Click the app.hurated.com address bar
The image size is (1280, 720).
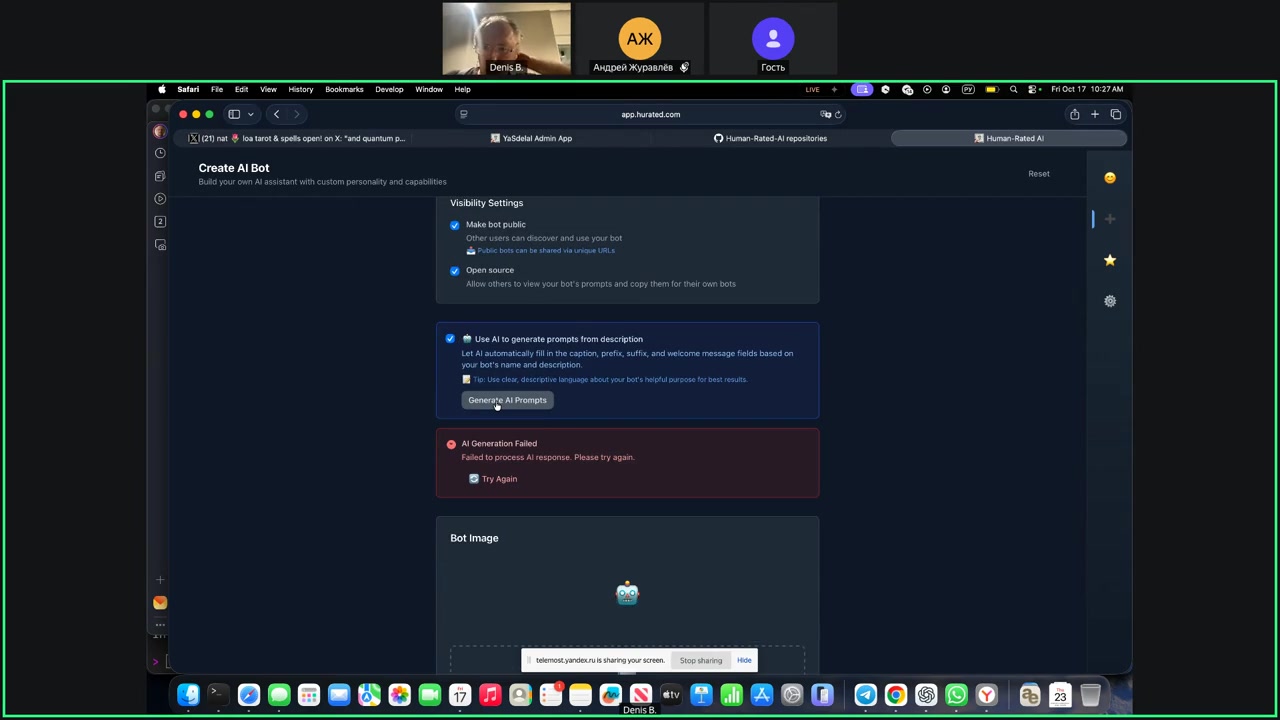(x=650, y=114)
